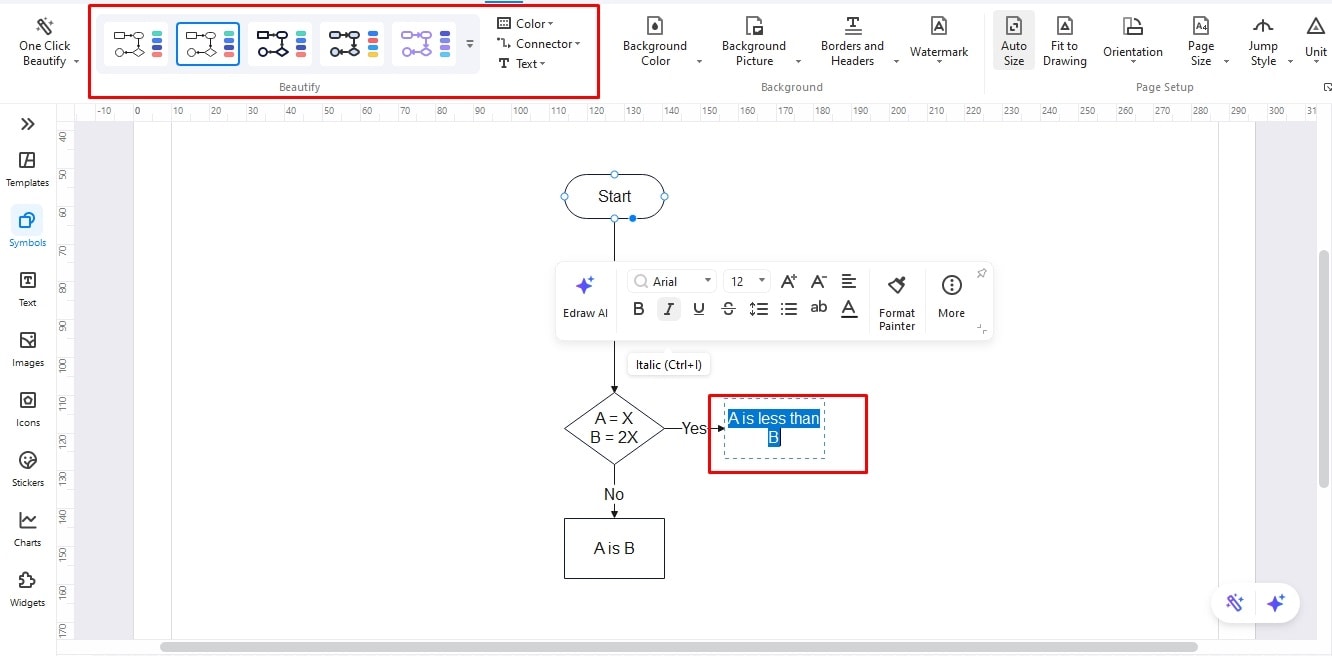Screen dimensions: 1332x656
Task: Choose the fourth beautify theme thumbnail
Action: click(352, 44)
